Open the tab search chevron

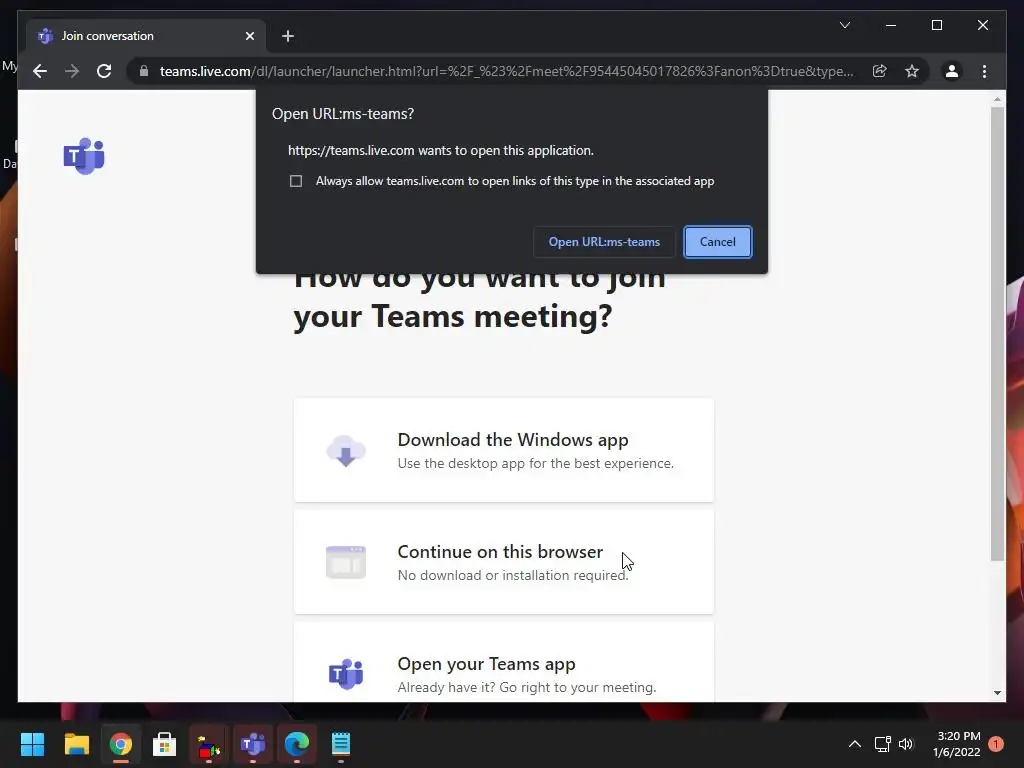click(845, 25)
